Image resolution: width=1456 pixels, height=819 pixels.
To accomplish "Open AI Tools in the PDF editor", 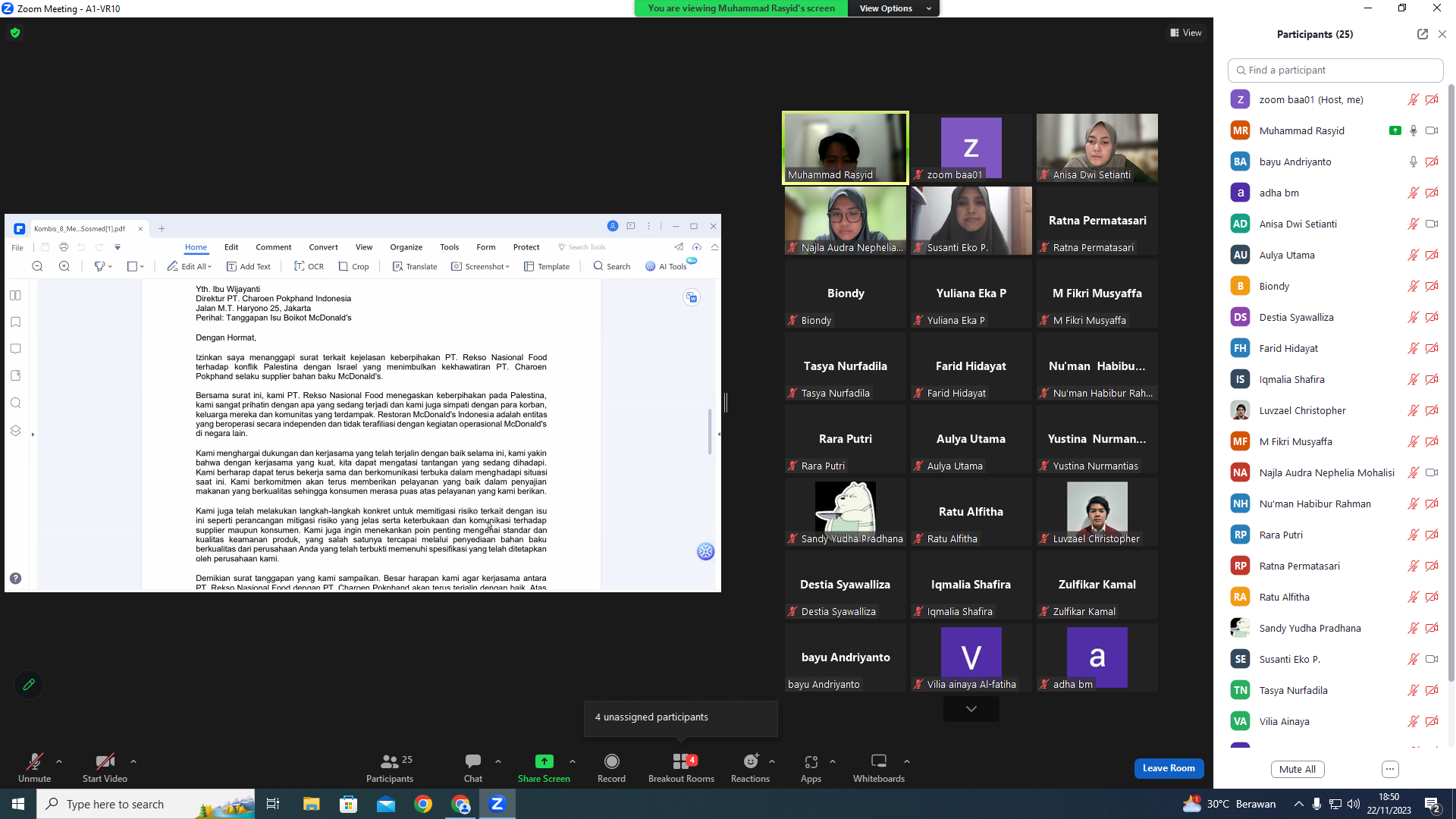I will 667,266.
